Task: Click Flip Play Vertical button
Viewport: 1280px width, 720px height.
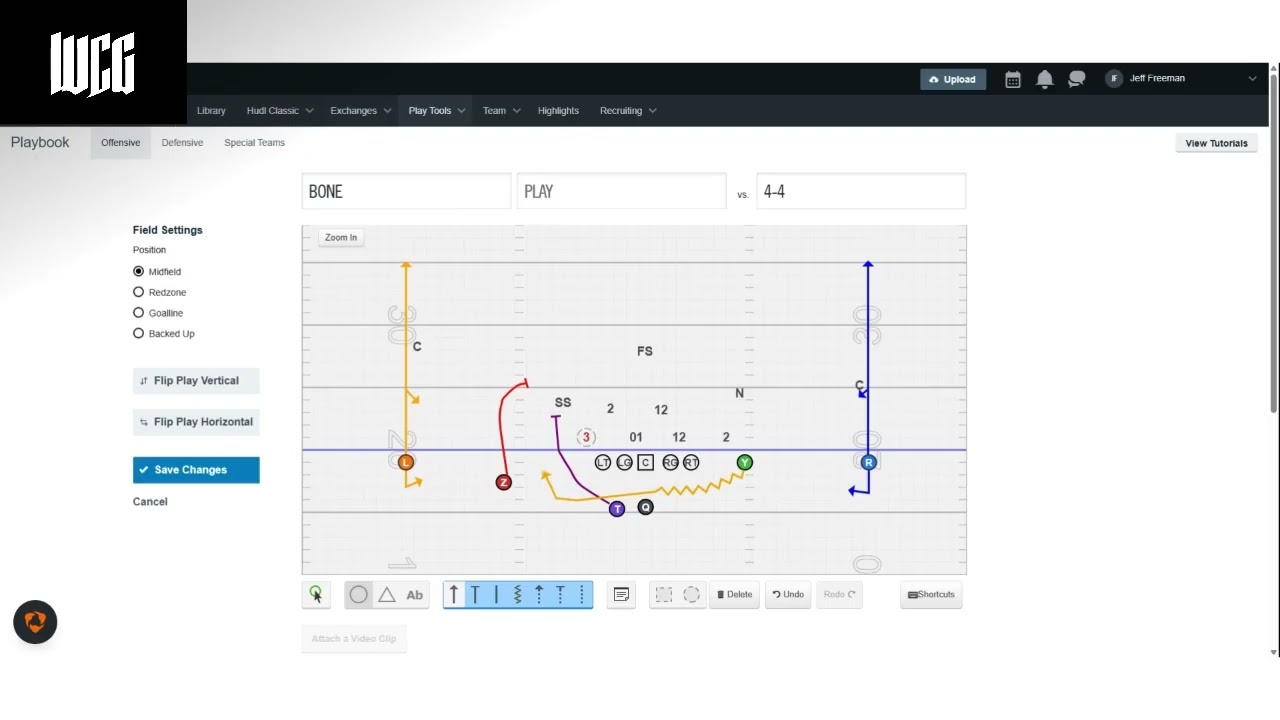Action: 196,381
